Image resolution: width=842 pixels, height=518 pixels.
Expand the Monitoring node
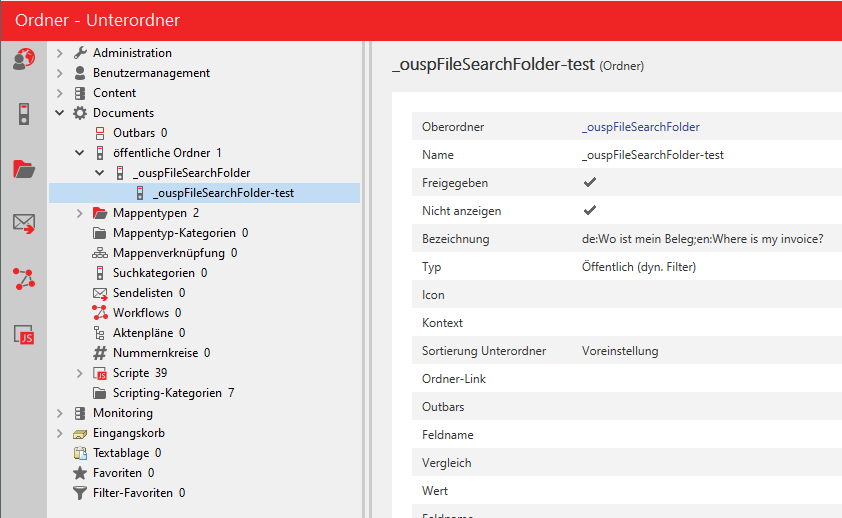(60, 413)
